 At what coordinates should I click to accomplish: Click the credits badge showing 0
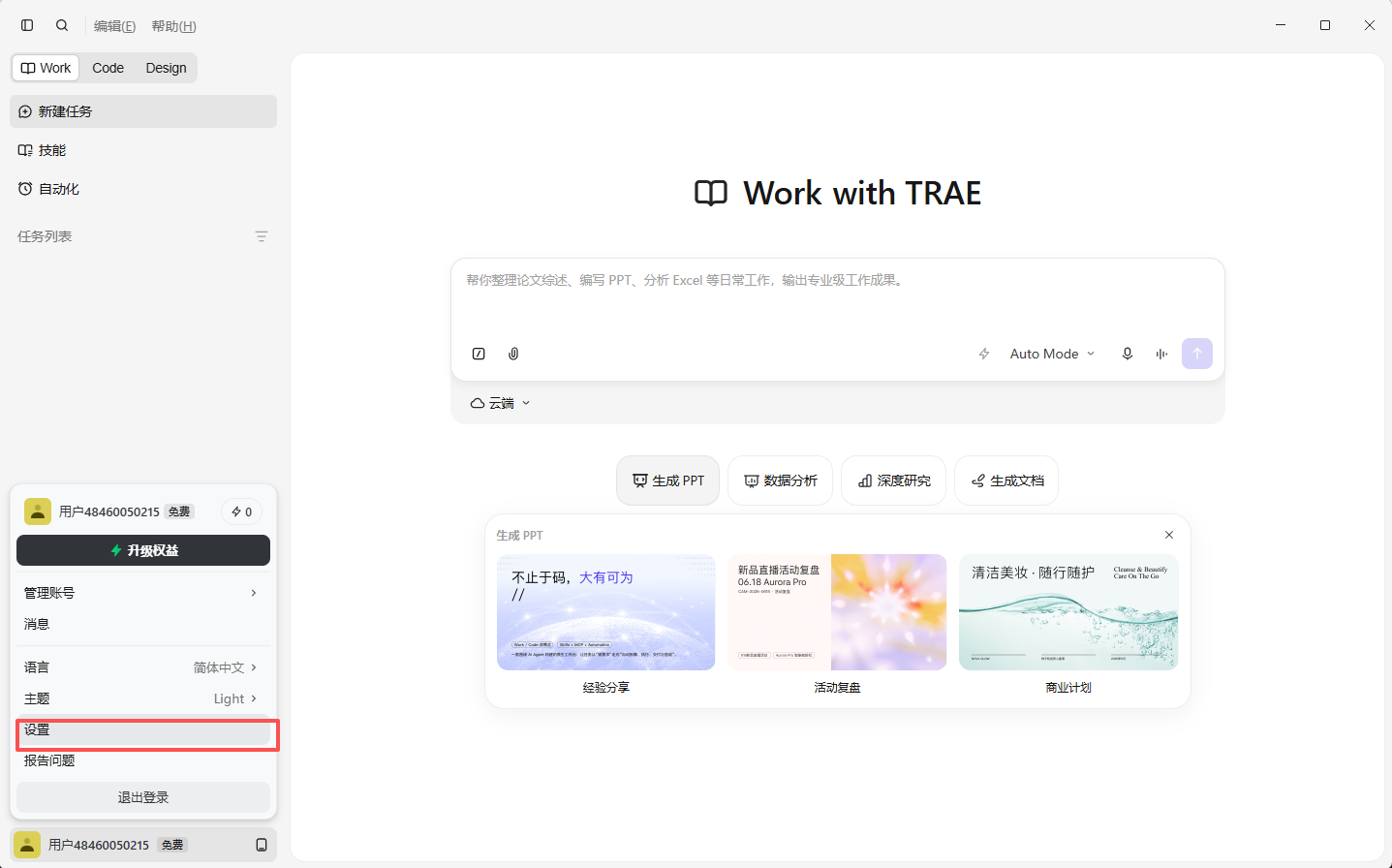[x=241, y=511]
